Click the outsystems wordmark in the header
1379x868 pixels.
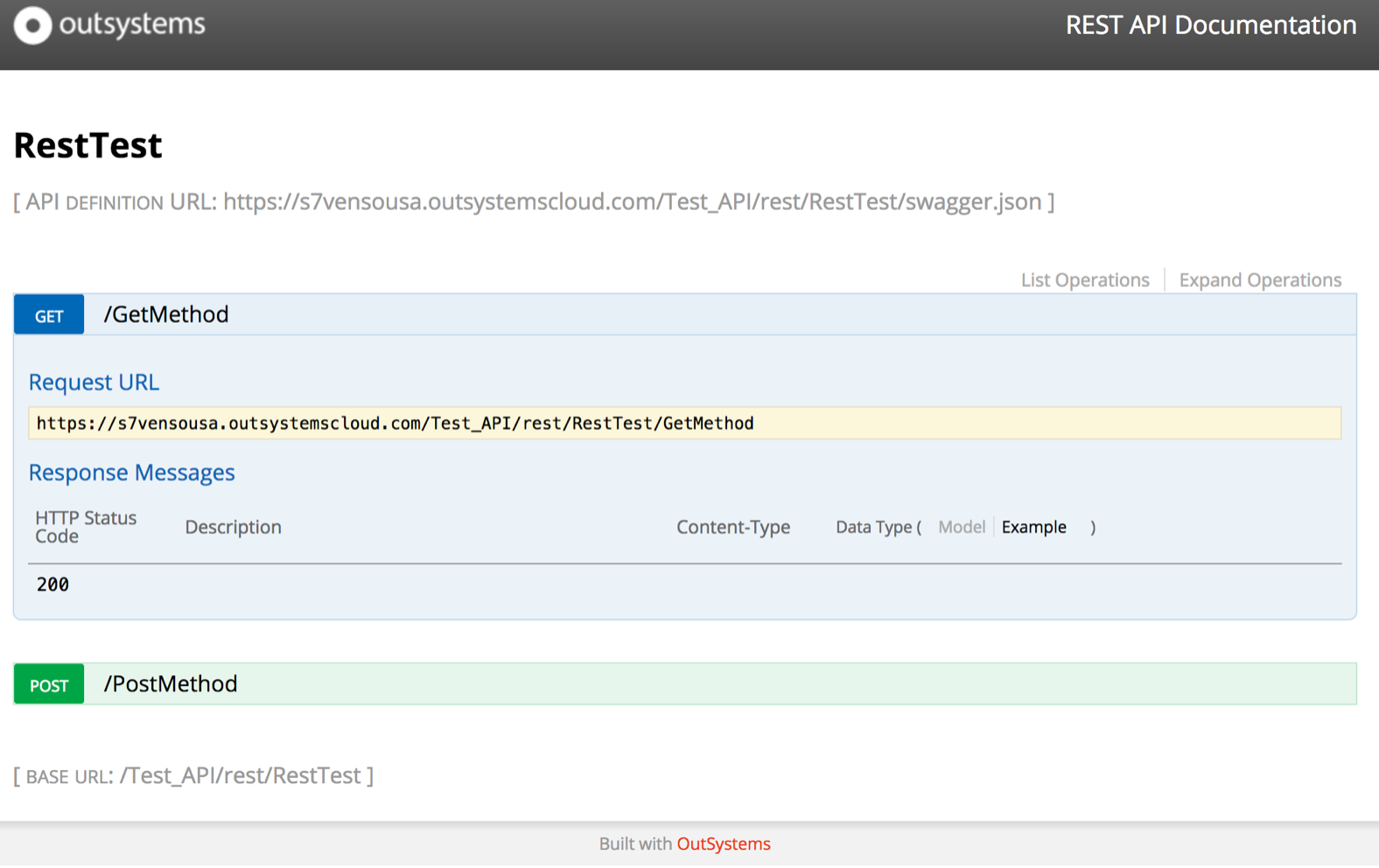[132, 24]
